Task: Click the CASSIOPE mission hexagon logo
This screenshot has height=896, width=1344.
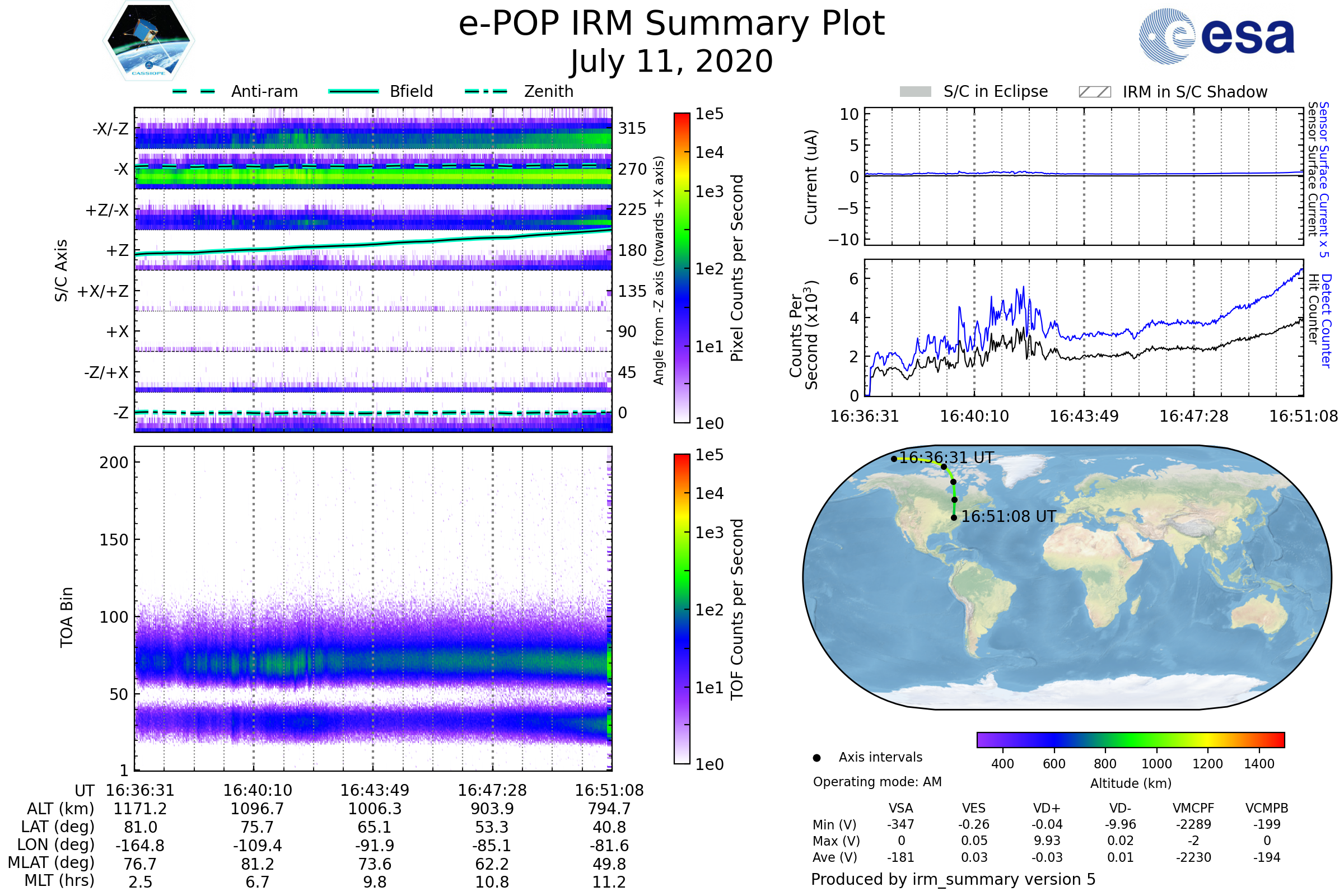Action: click(148, 41)
